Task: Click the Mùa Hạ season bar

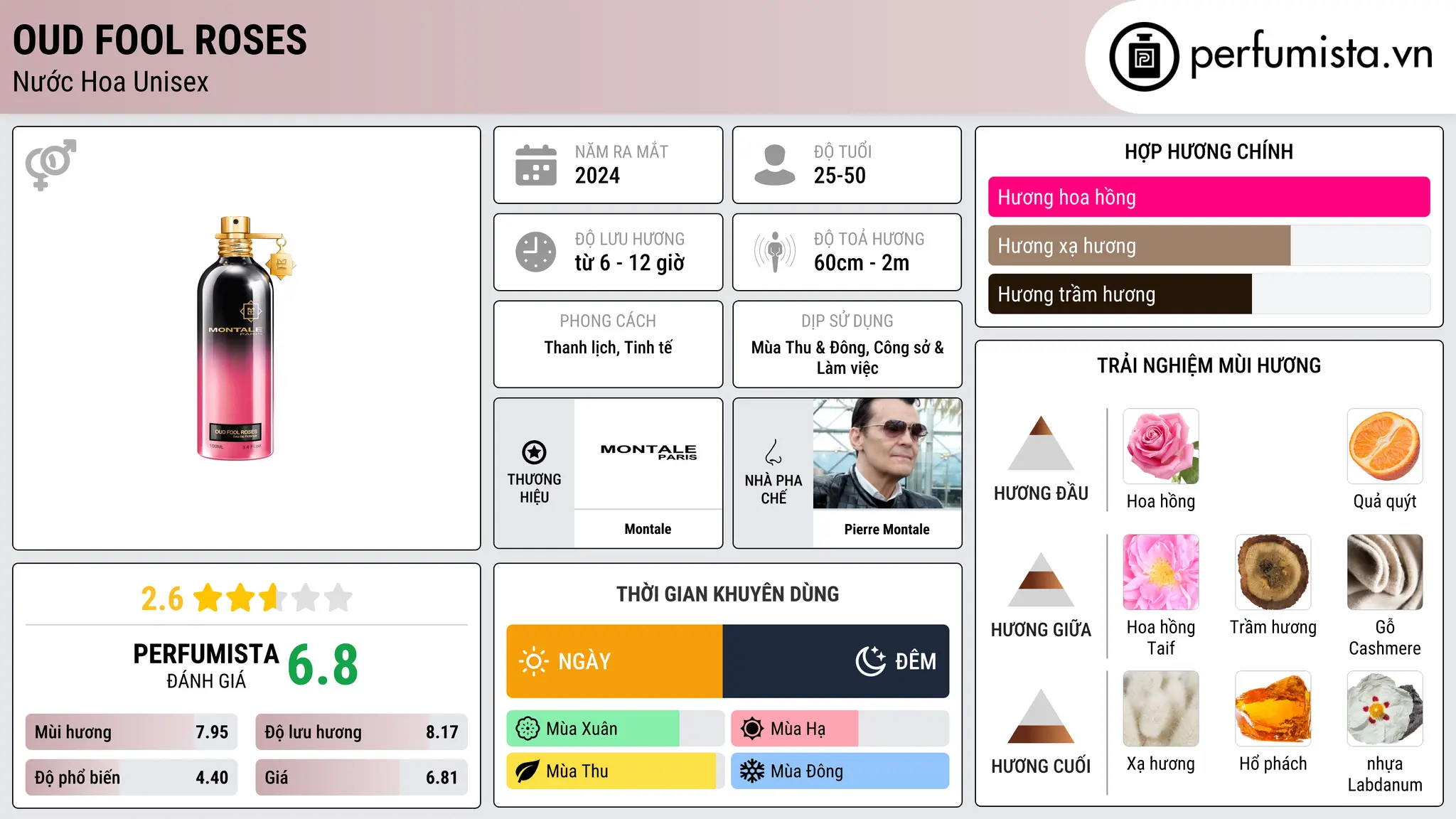Action: pyautogui.click(x=840, y=729)
